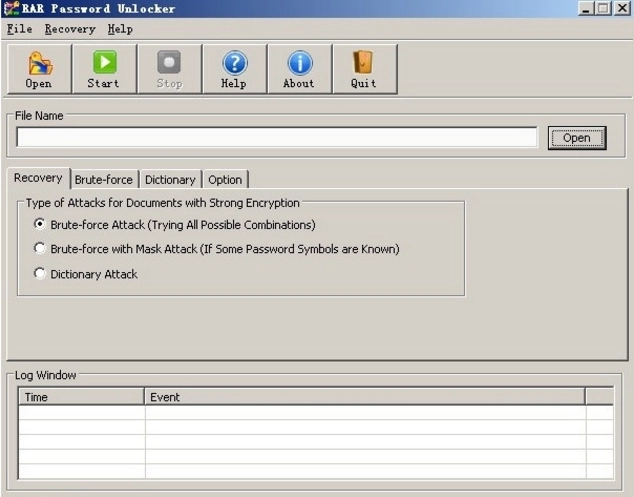634x497 pixels.
Task: Click the Quit door icon
Action: 364,64
